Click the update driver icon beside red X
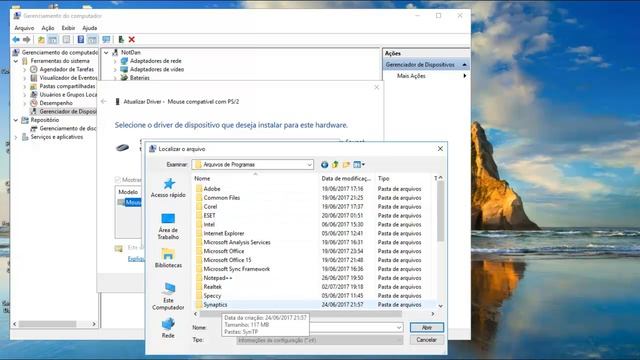640x360 pixels. click(x=121, y=40)
